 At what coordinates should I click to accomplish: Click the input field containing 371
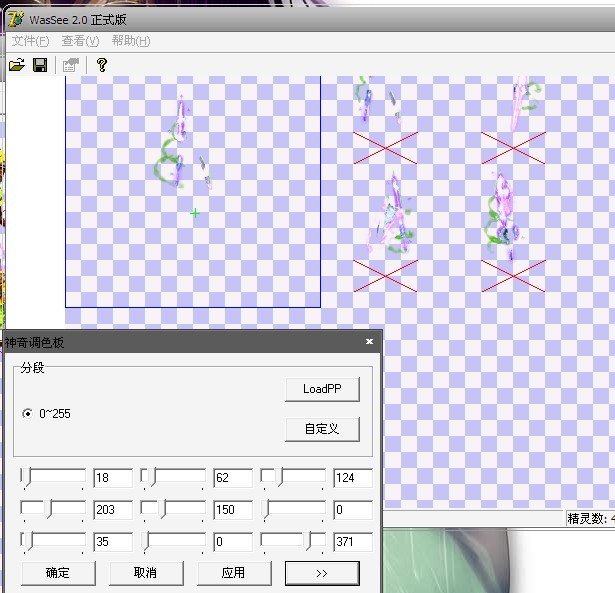click(353, 542)
